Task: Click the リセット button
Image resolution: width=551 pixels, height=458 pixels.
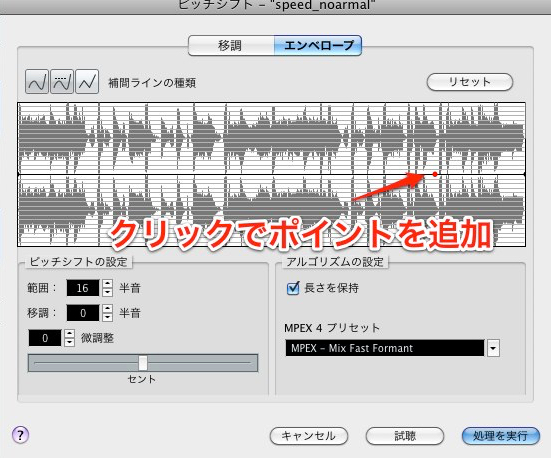Action: click(x=469, y=82)
